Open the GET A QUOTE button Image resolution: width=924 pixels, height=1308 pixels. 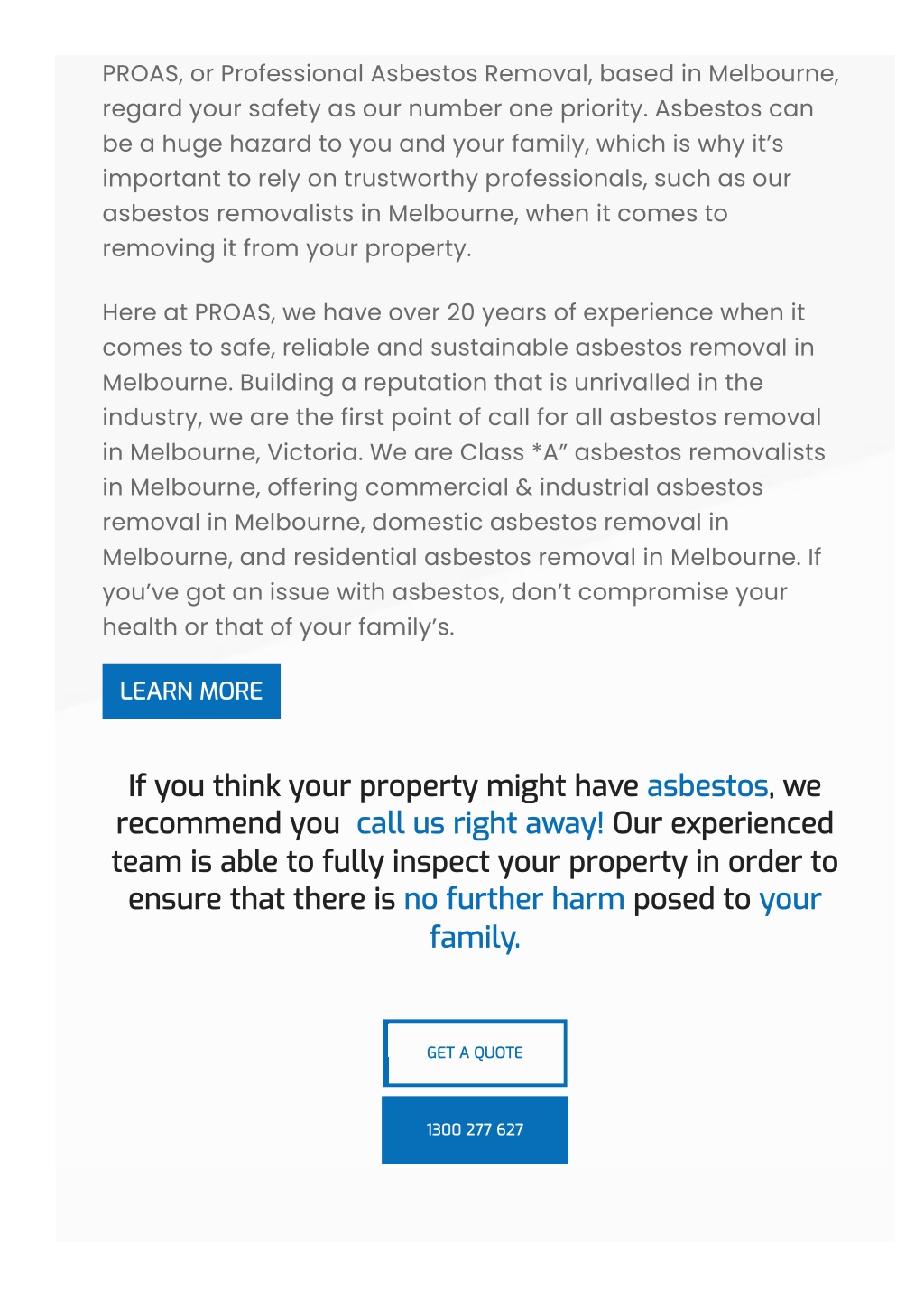click(x=475, y=1053)
